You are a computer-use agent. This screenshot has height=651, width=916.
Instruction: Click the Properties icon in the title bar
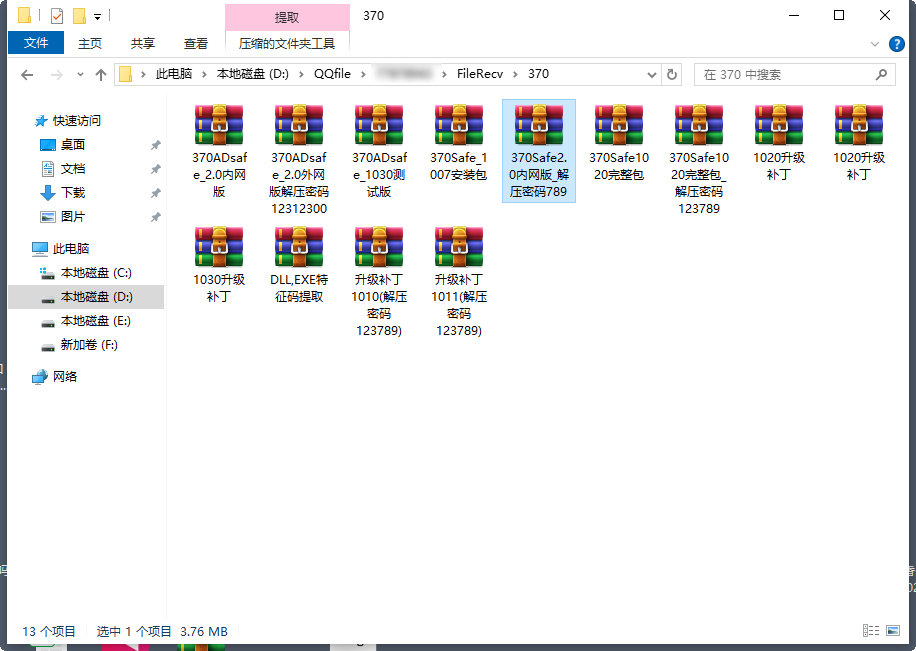(x=57, y=16)
